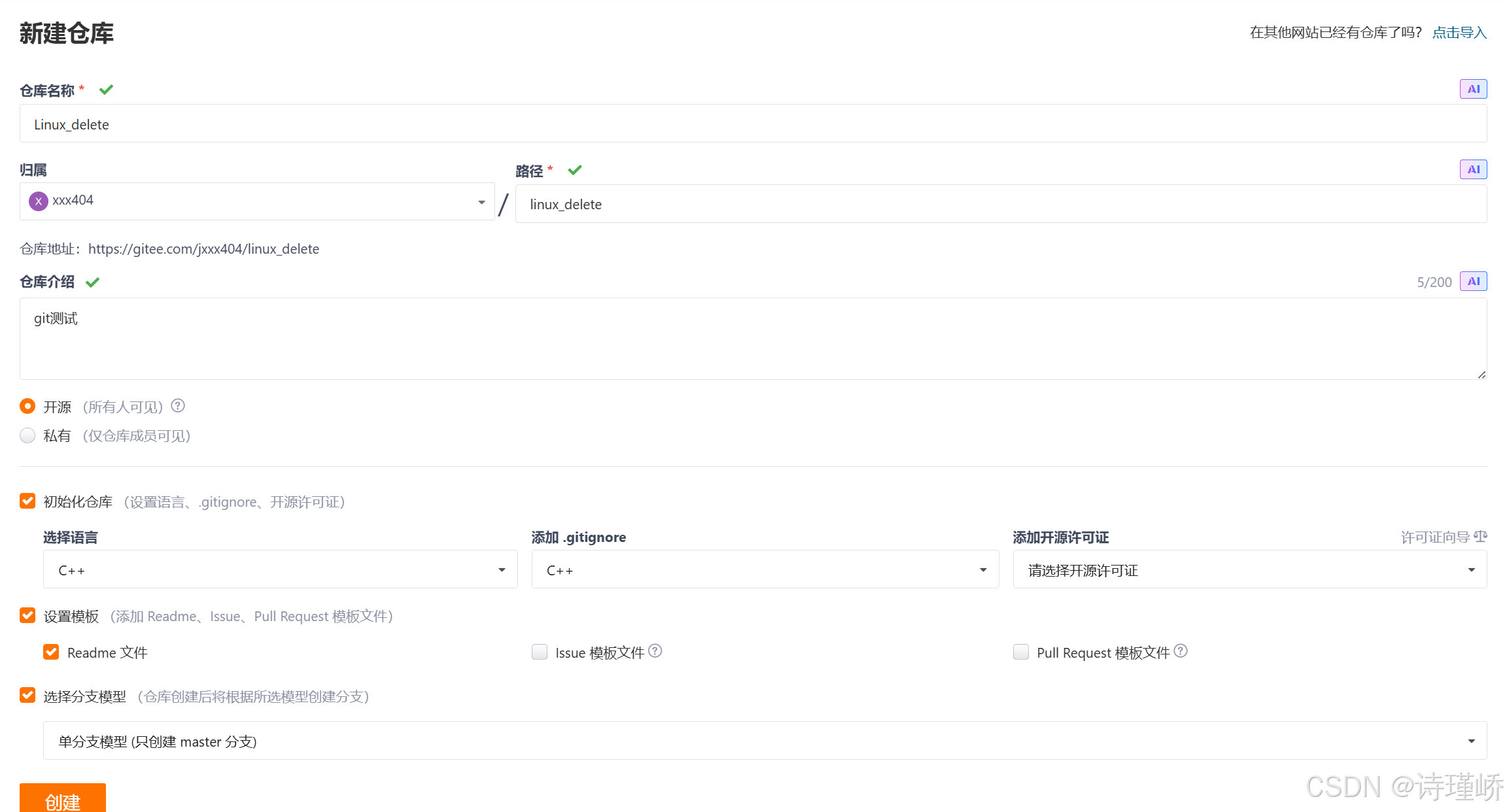The height and width of the screenshot is (812, 1507).
Task: Select the private repository radio button
Action: (27, 435)
